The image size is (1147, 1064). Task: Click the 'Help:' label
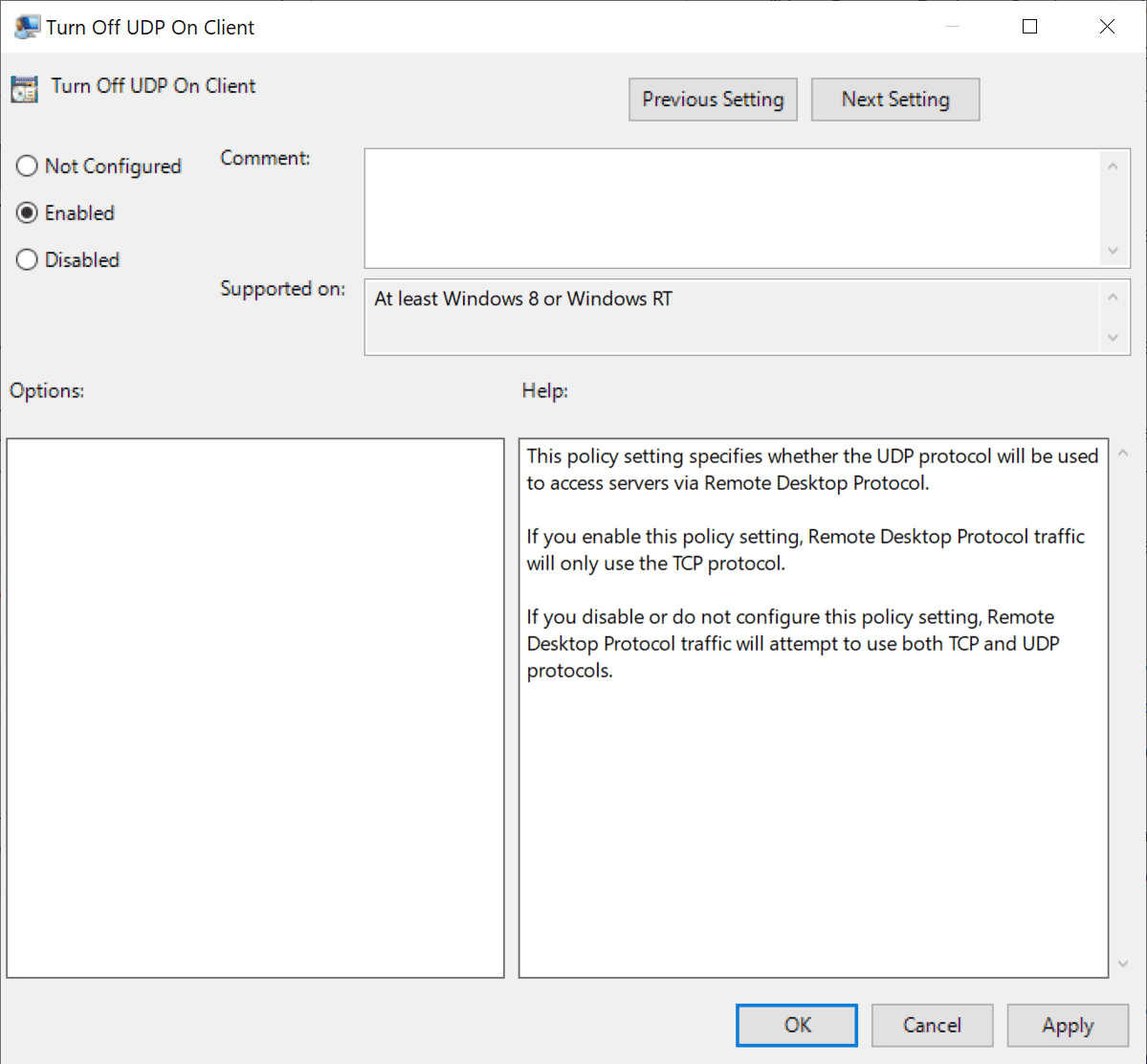tap(545, 390)
